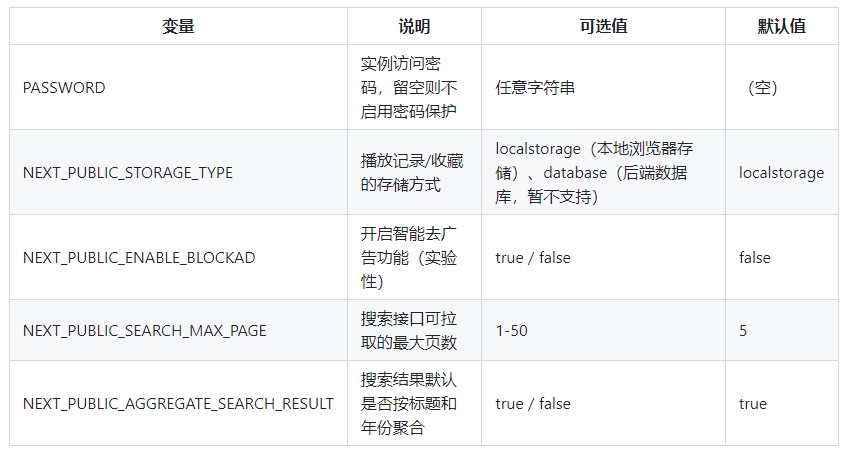845x453 pixels.
Task: Click the default value 5 cell
Action: point(743,331)
